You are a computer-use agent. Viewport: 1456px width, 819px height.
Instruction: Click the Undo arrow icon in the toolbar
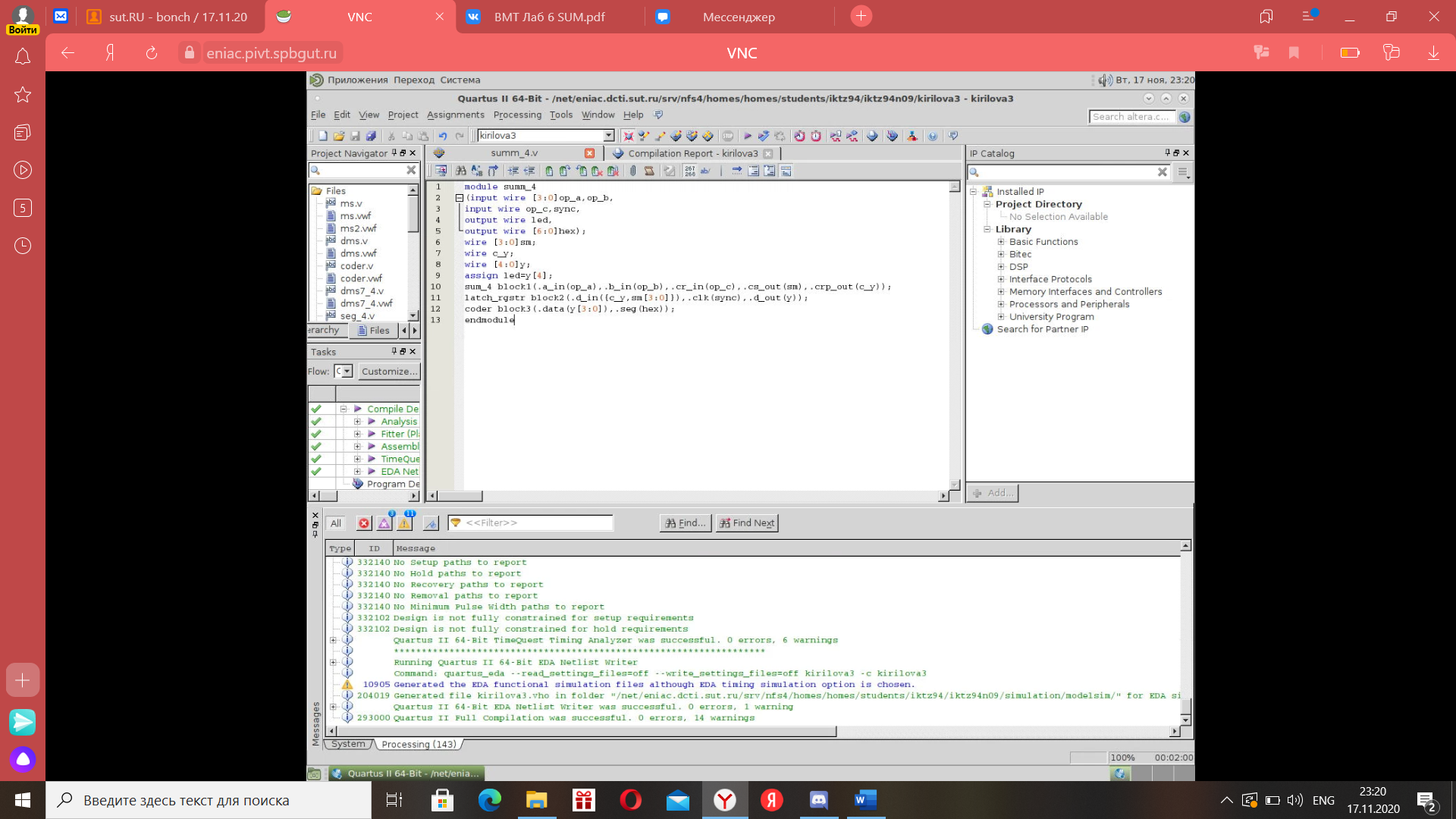[x=443, y=136]
